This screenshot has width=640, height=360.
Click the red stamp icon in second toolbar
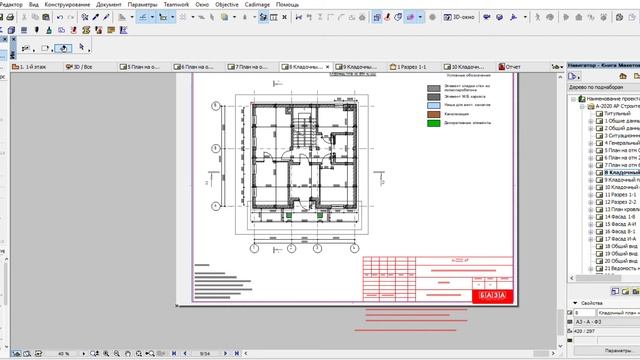coord(74,30)
